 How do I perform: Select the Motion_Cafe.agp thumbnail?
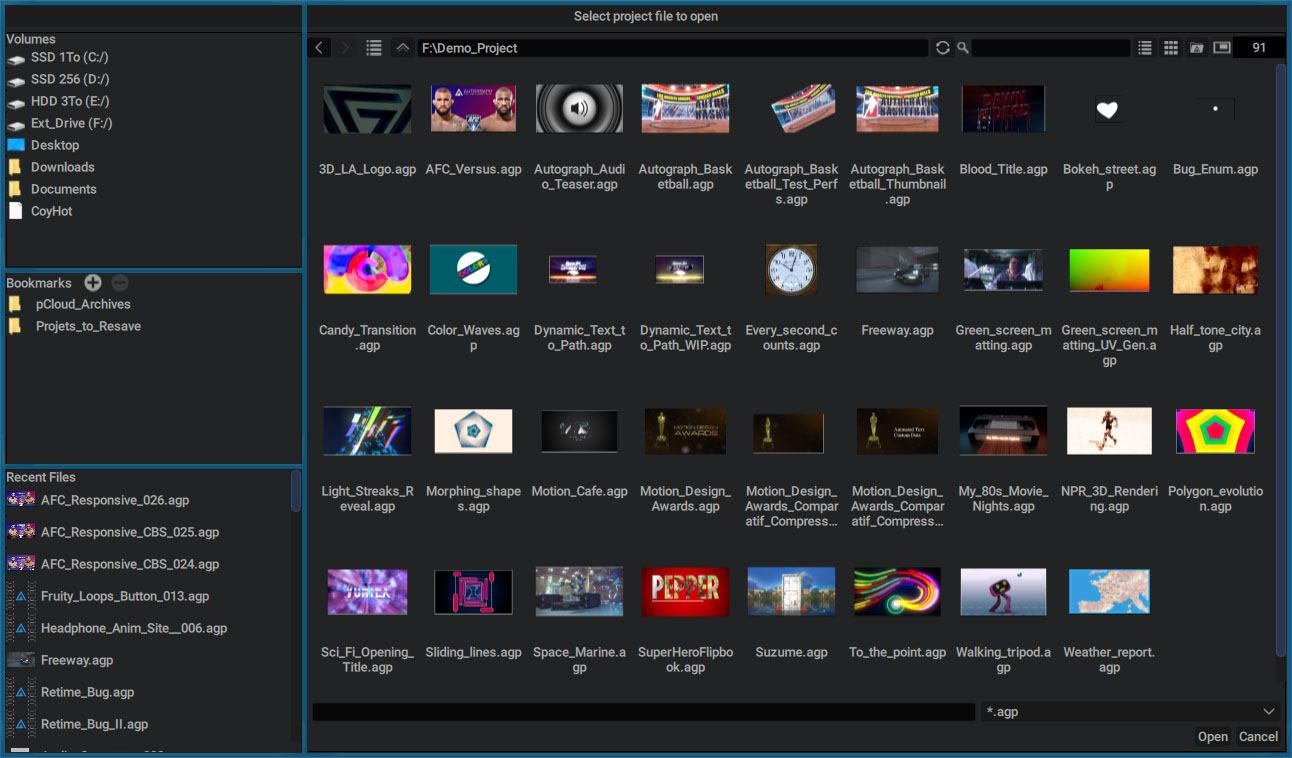(x=579, y=431)
